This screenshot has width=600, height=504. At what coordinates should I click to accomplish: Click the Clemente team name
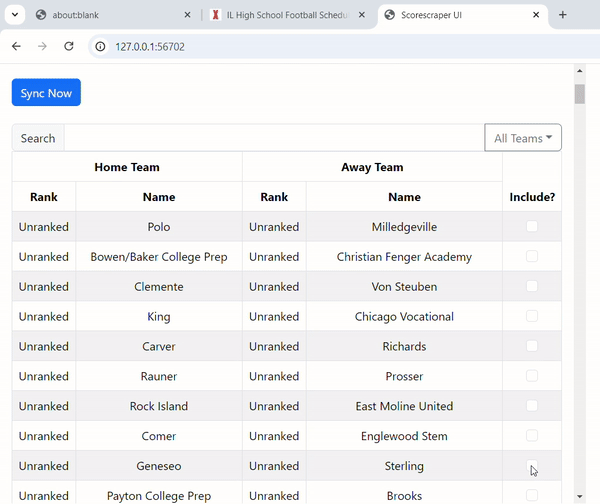click(x=159, y=287)
